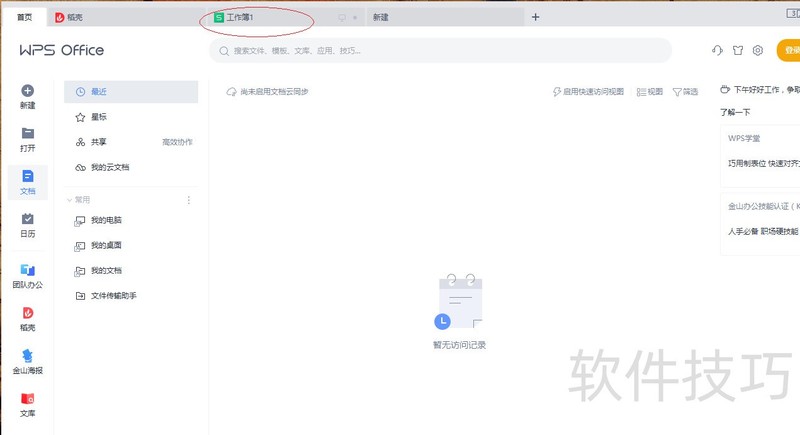
Task: Open the 日历 calendar icon
Action: point(28,219)
